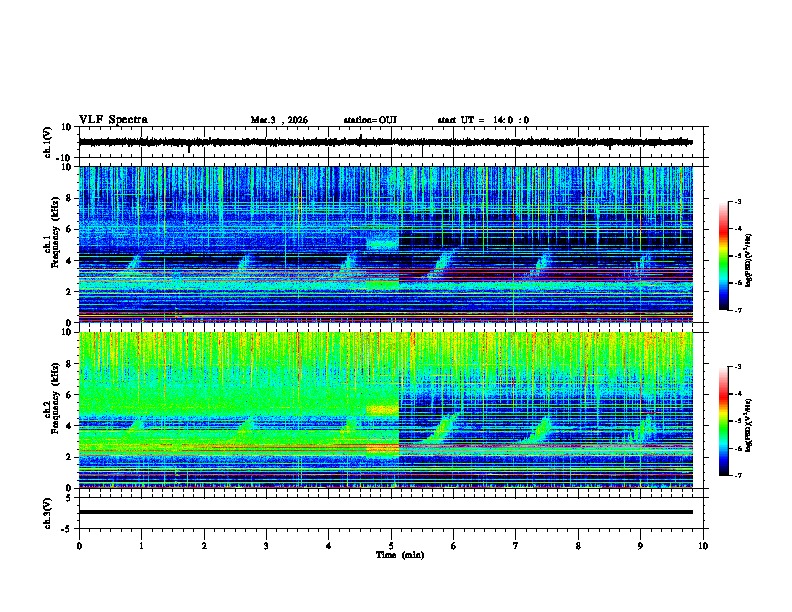This screenshot has width=792, height=612.
Task: Click the '-3' label on ch.2 color scale
Action: click(737, 367)
